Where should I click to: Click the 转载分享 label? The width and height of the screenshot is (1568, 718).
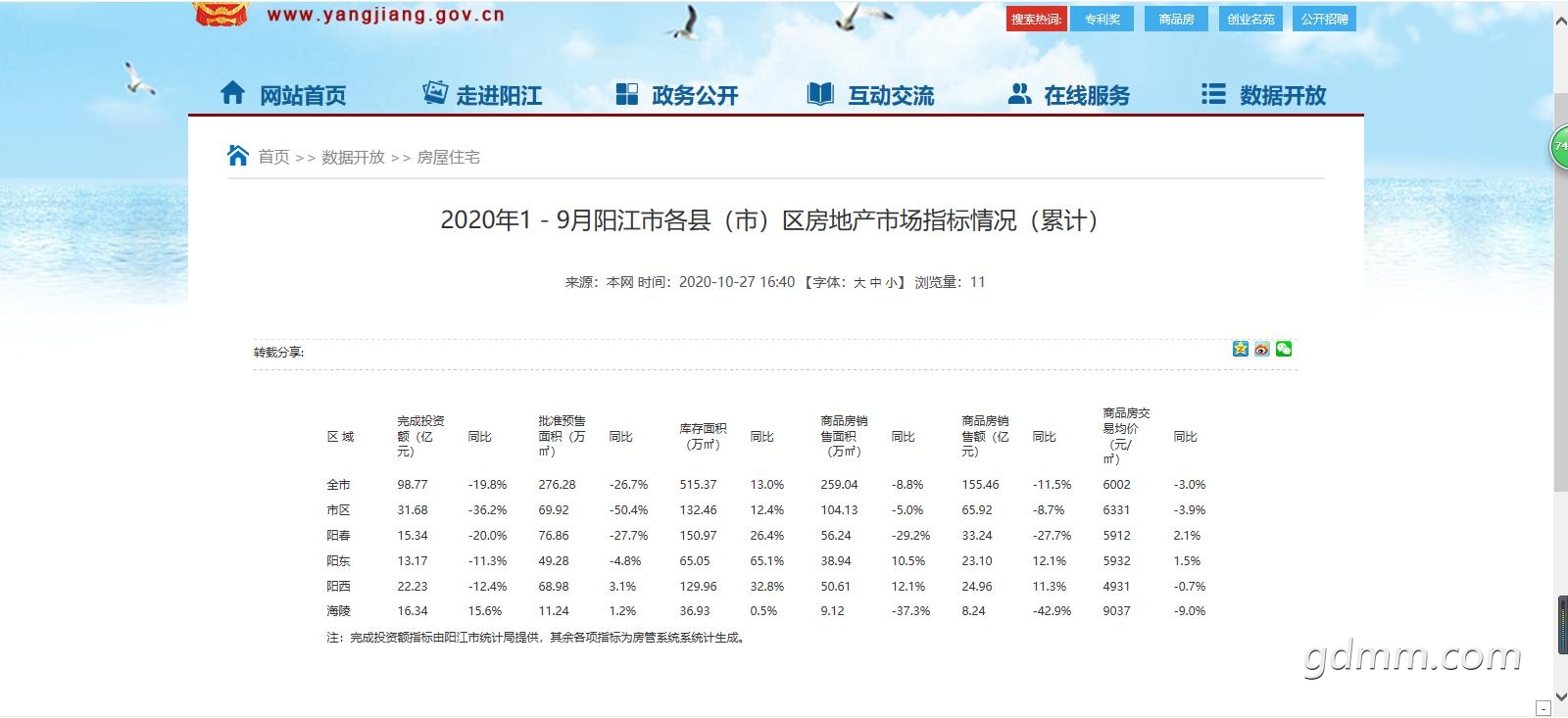click(x=278, y=353)
